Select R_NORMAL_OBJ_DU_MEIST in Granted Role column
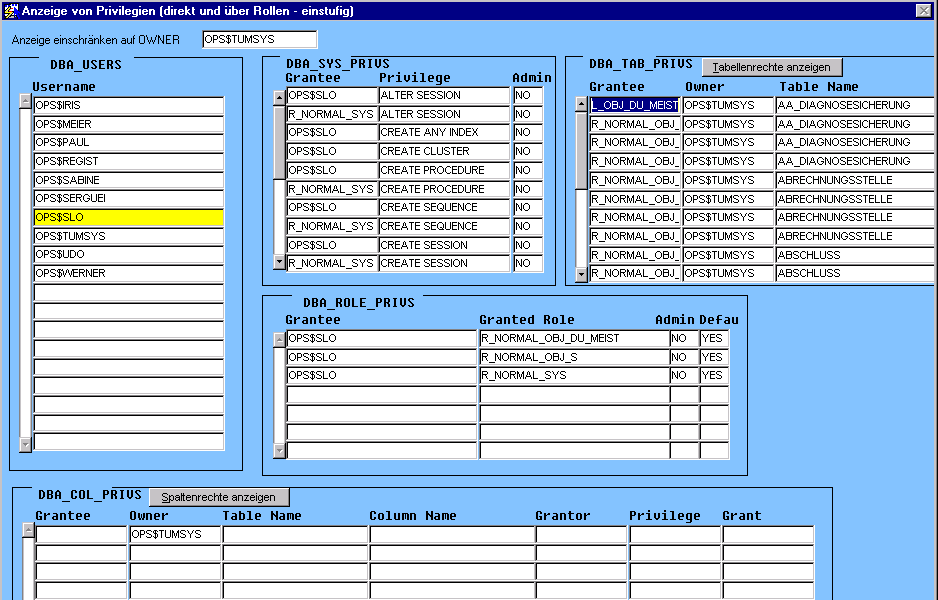Screen dimensions: 938x600 (573, 339)
